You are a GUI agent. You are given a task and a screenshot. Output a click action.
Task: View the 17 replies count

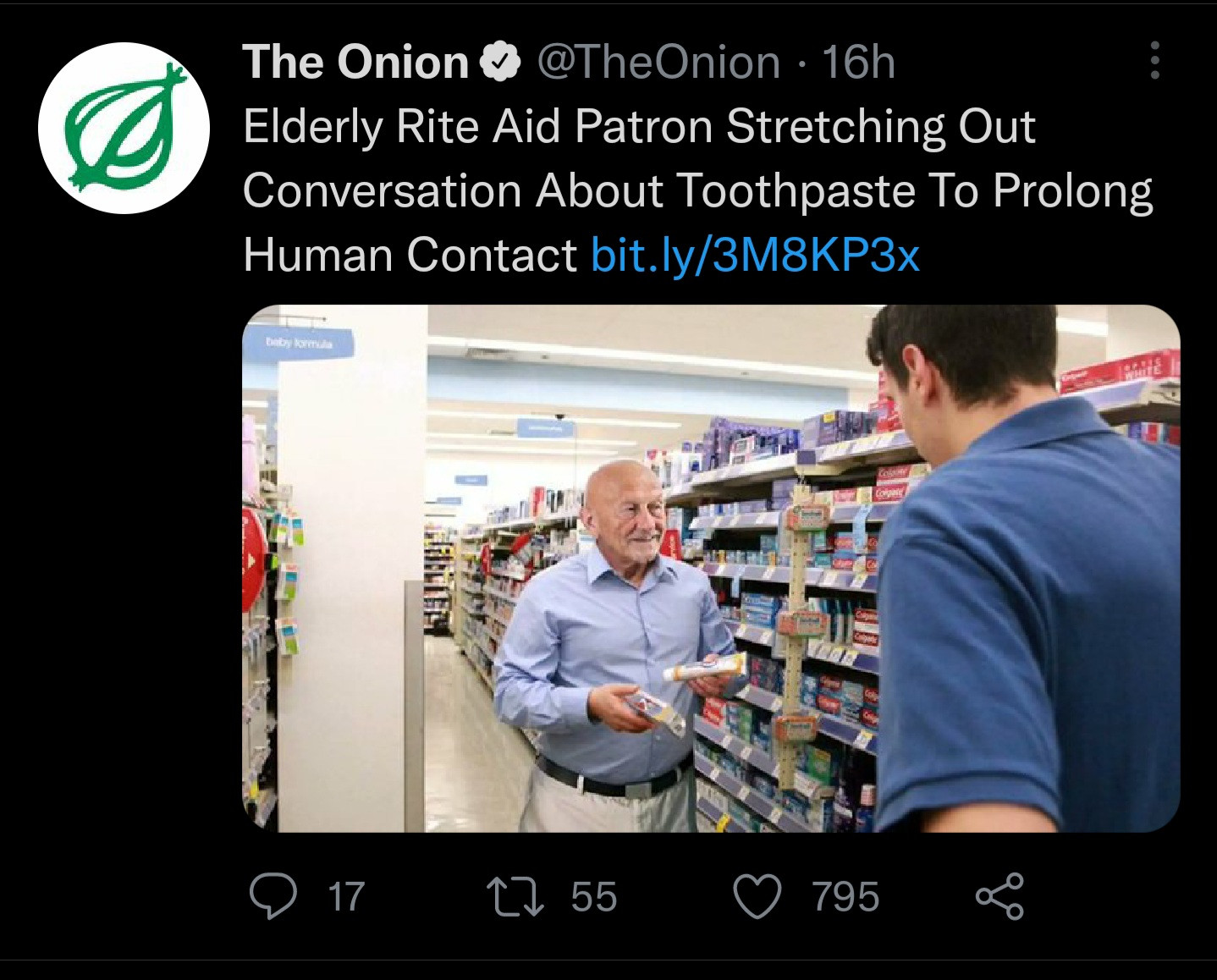[x=346, y=897]
